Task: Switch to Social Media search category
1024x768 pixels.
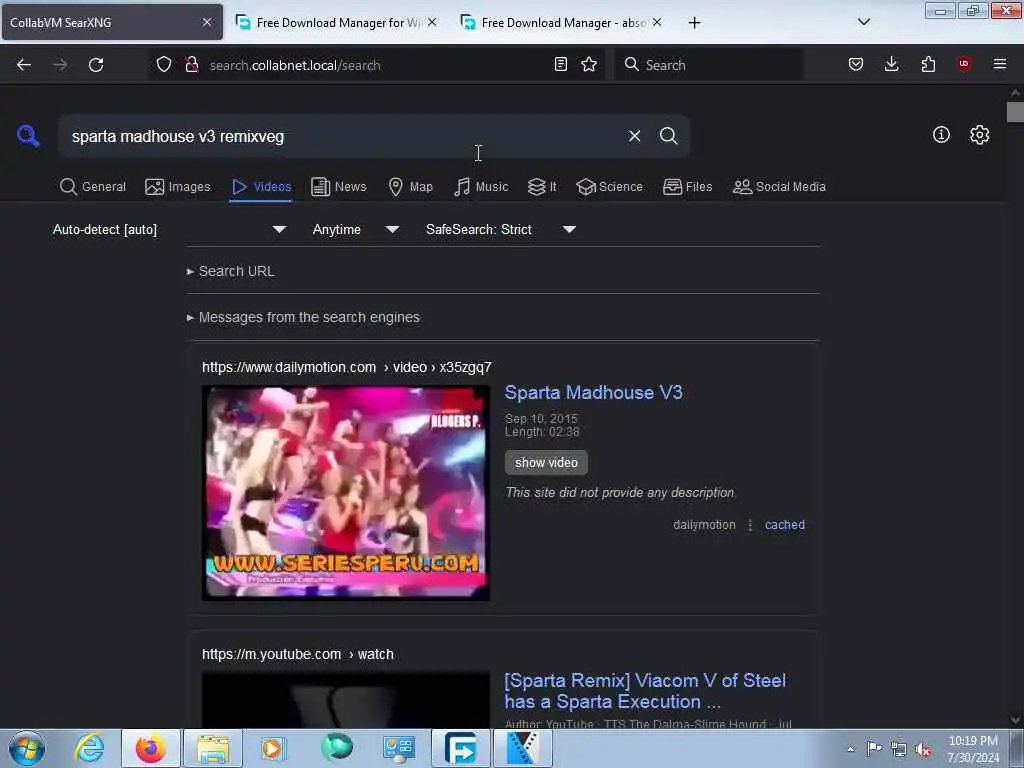Action: pos(779,187)
